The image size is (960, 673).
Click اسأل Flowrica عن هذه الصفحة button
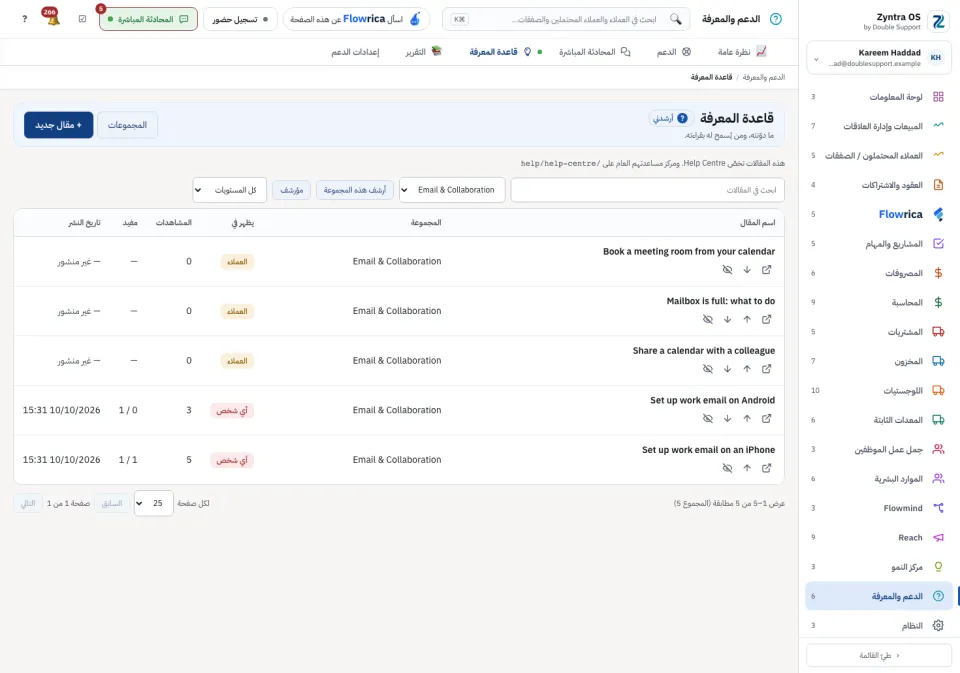coord(356,19)
